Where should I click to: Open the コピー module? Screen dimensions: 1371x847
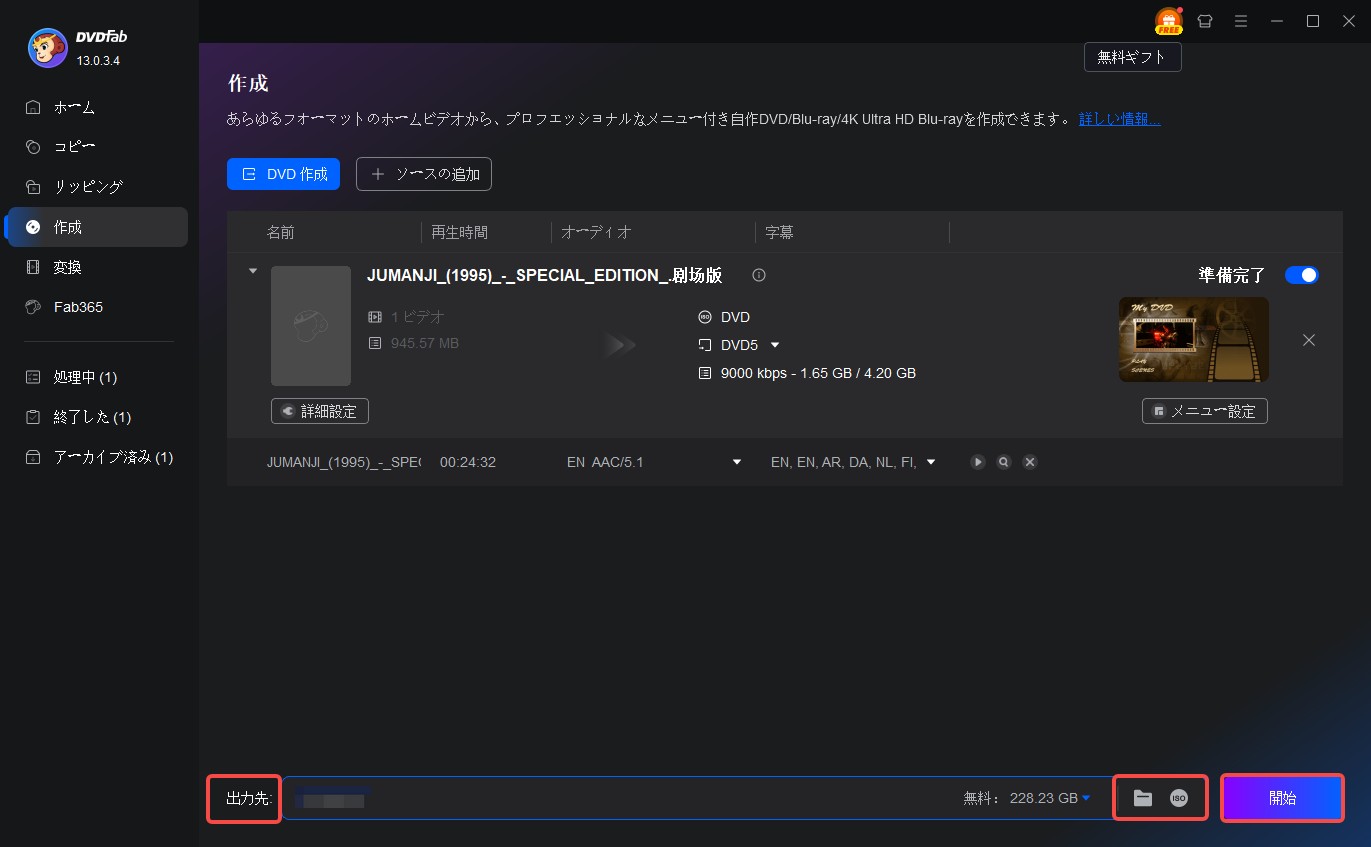(97, 147)
